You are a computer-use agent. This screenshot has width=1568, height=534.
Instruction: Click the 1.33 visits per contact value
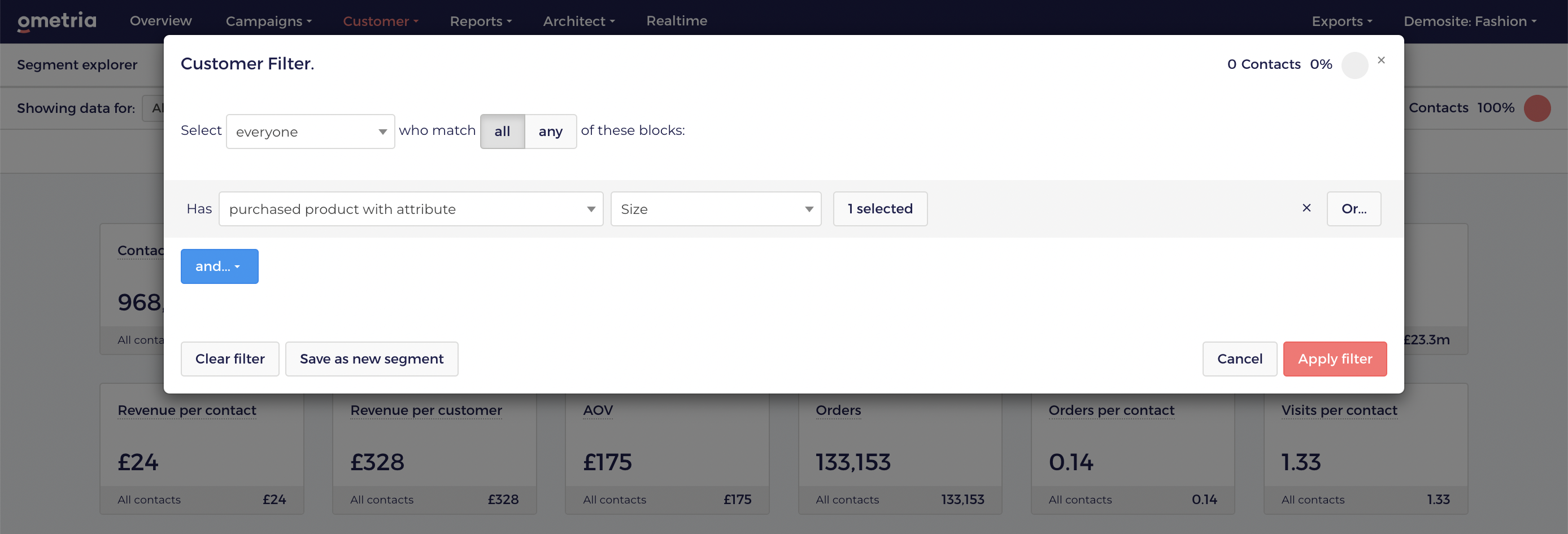point(1301,462)
